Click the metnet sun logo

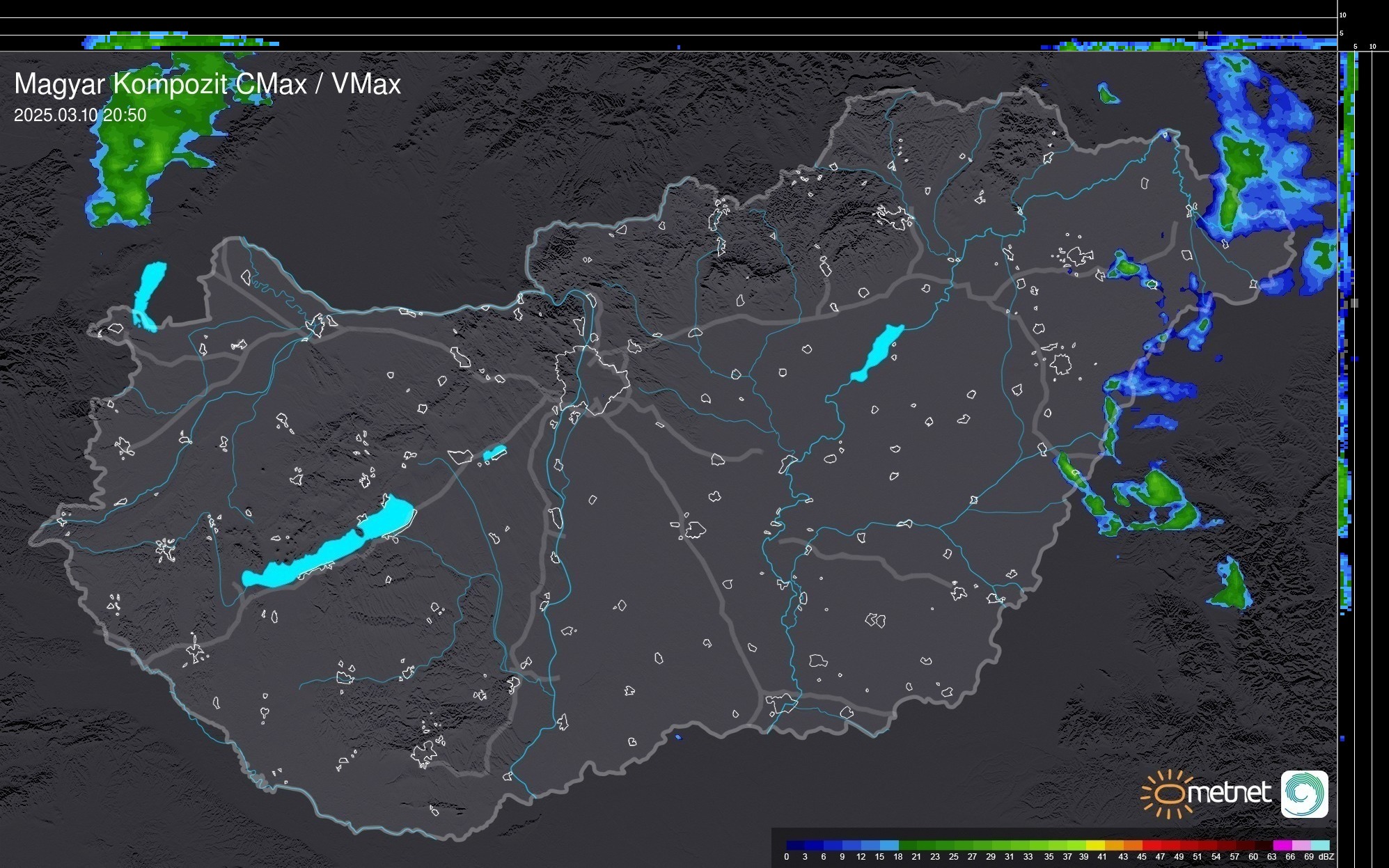(x=1168, y=794)
